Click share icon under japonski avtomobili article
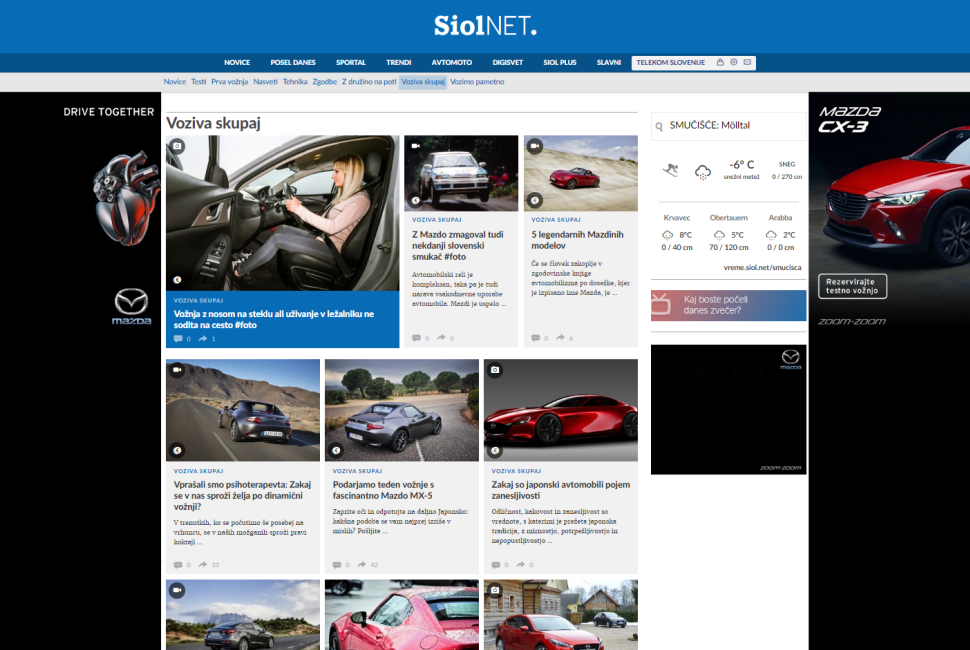Viewport: 970px width, 650px height. (520, 565)
